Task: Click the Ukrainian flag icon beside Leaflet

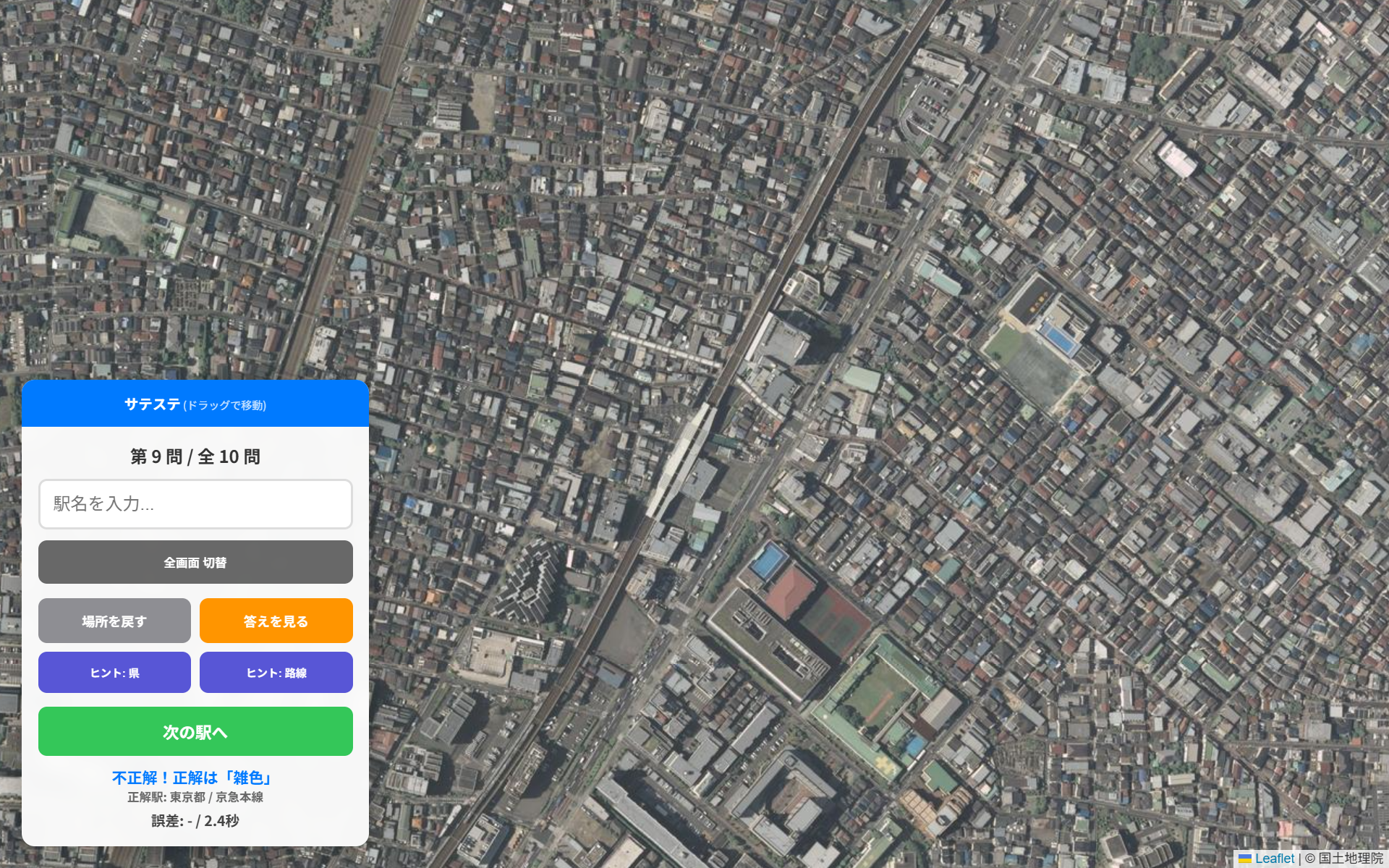Action: point(1245,859)
